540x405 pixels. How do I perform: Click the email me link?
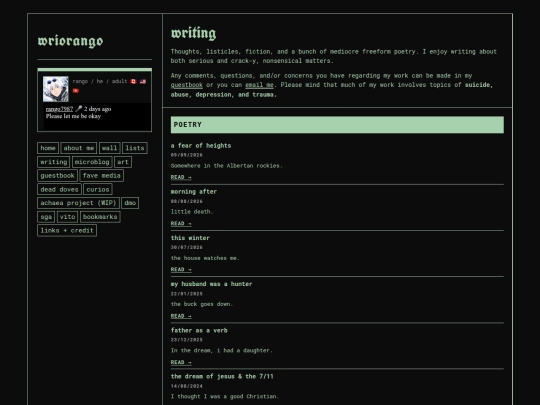pos(259,85)
